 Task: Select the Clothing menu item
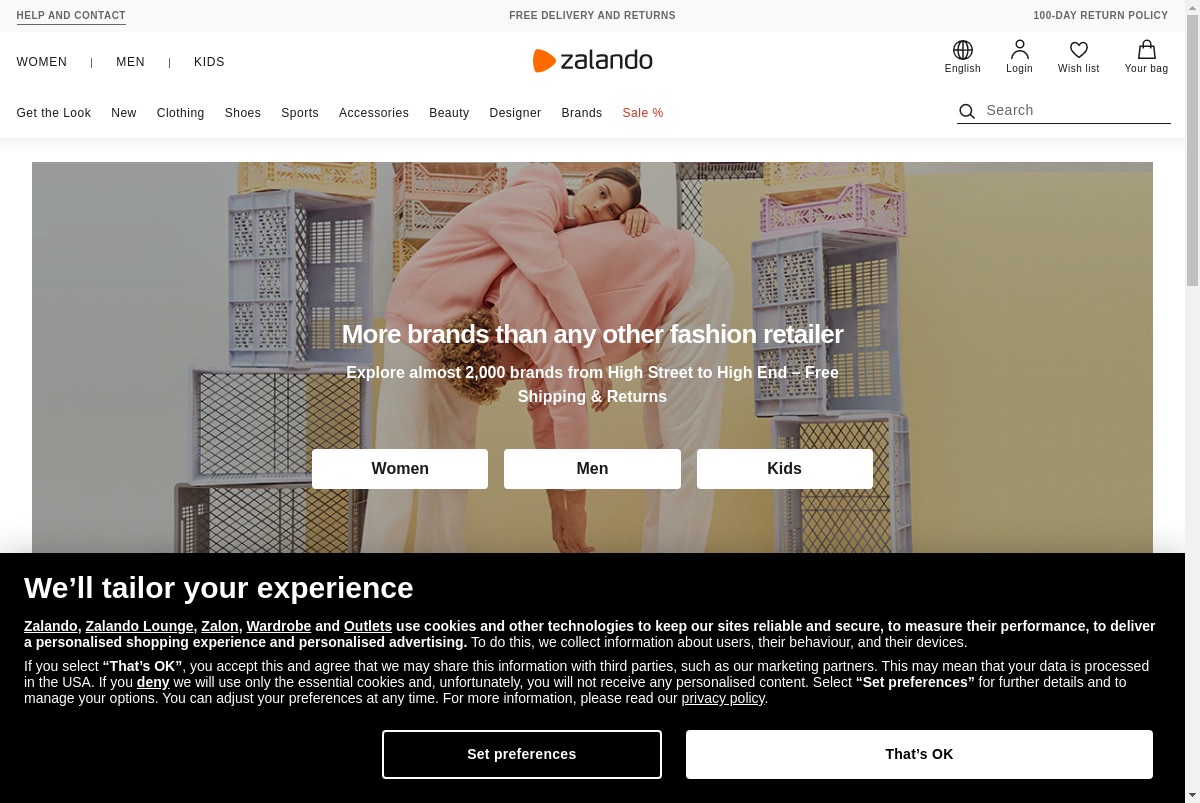(180, 113)
